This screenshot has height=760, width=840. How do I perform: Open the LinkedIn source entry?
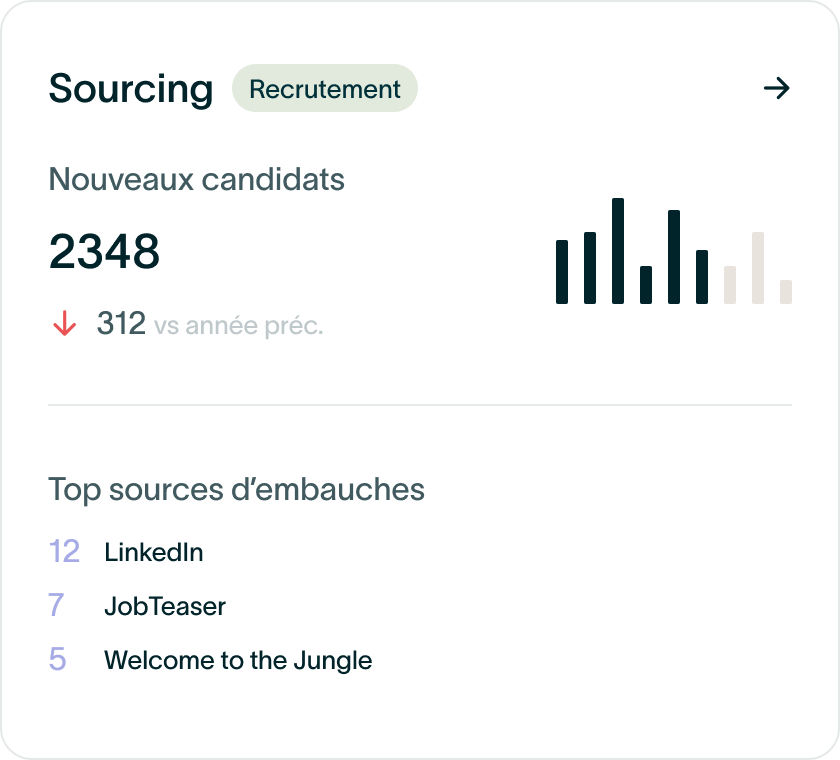(154, 552)
